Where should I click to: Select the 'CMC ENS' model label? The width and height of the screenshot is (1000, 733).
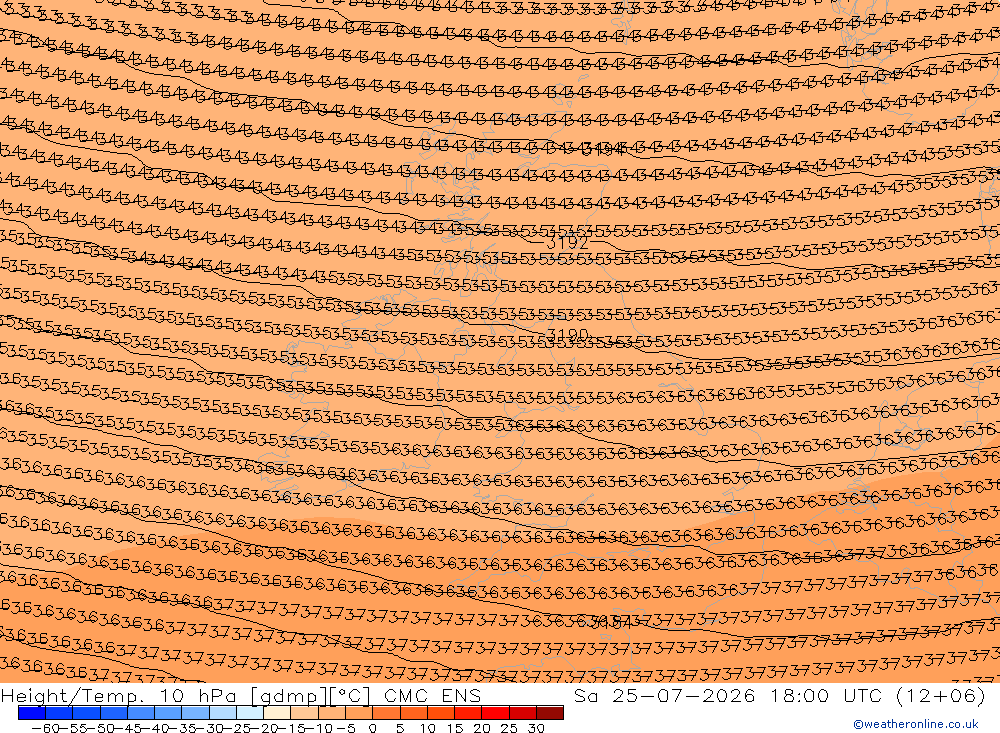coord(432,696)
